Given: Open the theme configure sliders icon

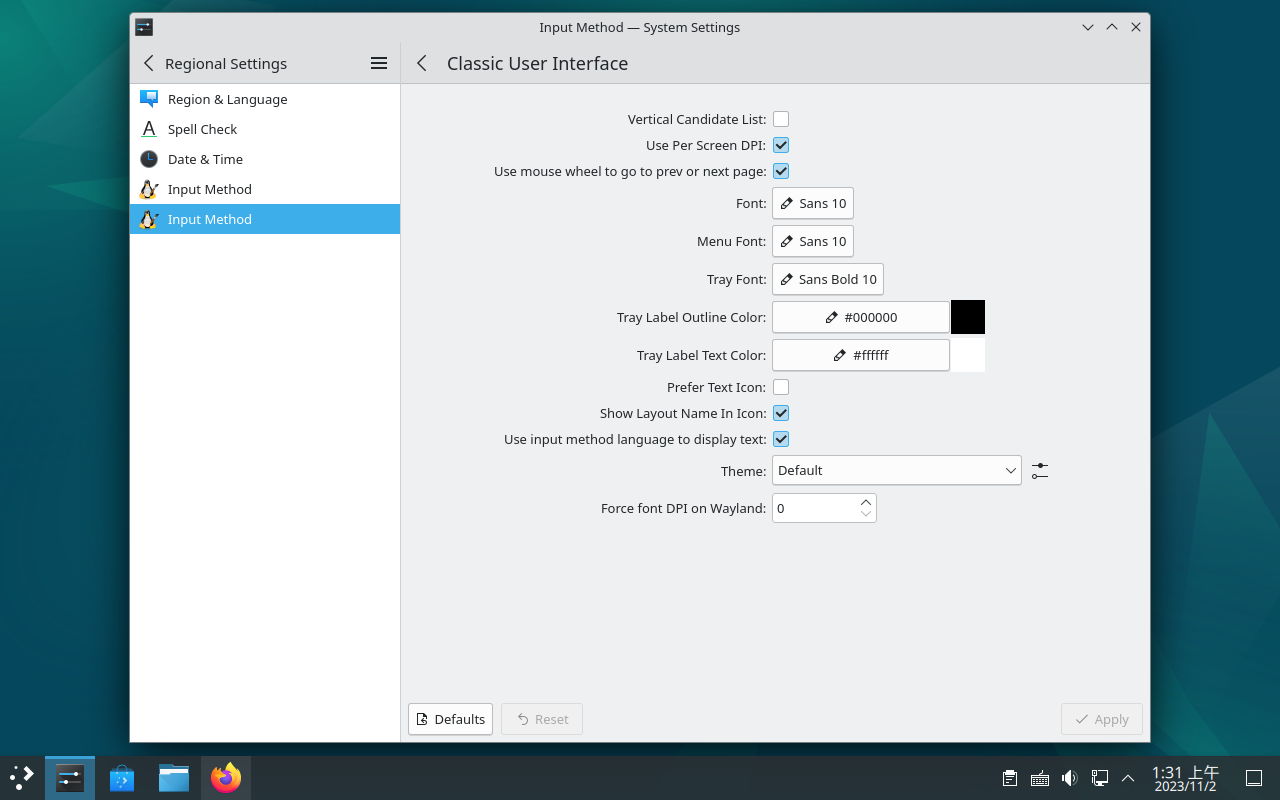Looking at the screenshot, I should pyautogui.click(x=1040, y=470).
